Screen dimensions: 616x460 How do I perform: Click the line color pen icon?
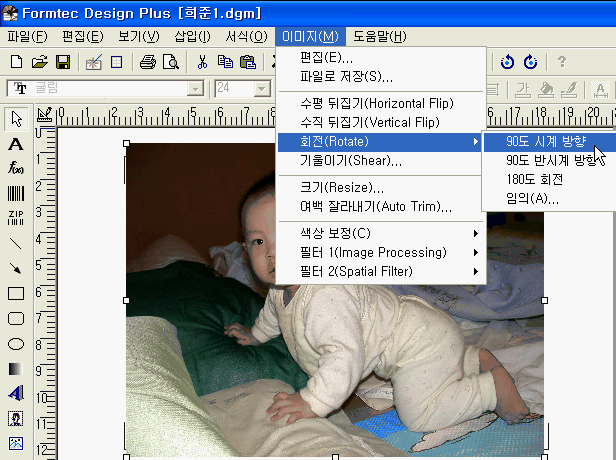tap(570, 90)
